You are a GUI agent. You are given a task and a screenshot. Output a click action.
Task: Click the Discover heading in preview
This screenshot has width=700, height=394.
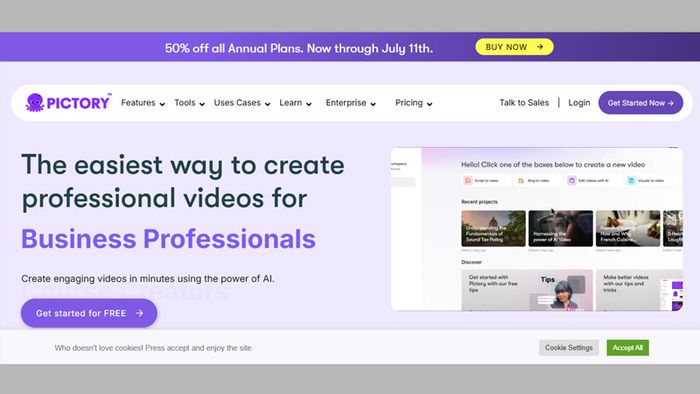tap(471, 262)
